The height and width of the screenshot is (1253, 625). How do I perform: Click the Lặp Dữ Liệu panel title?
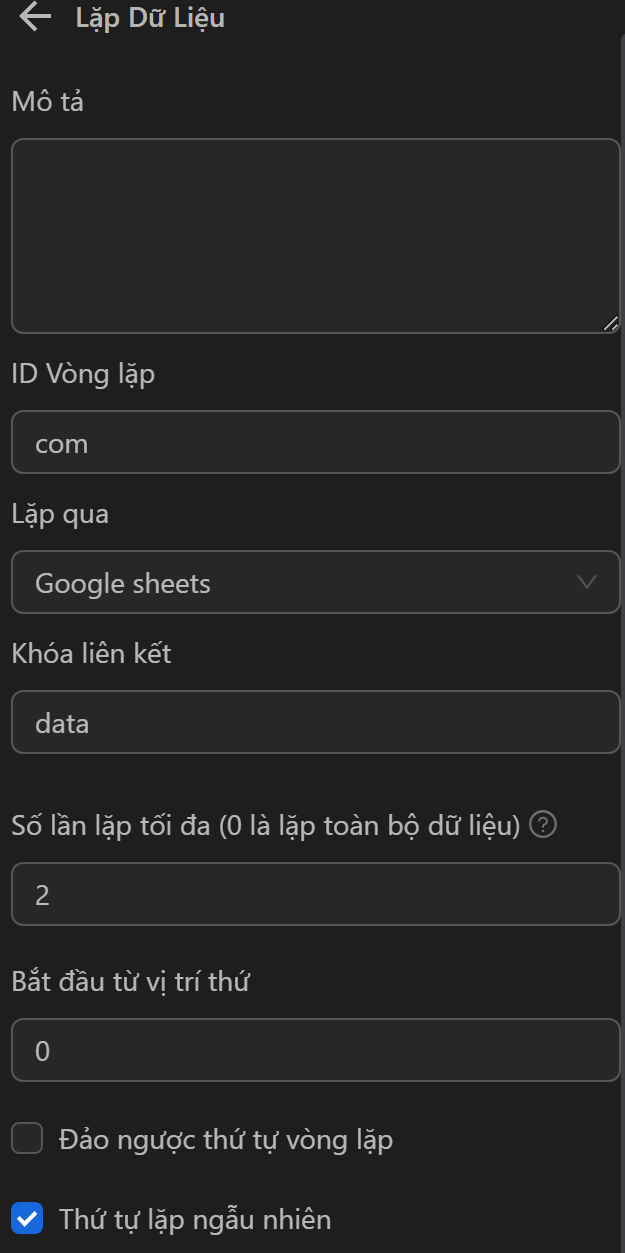pos(150,17)
